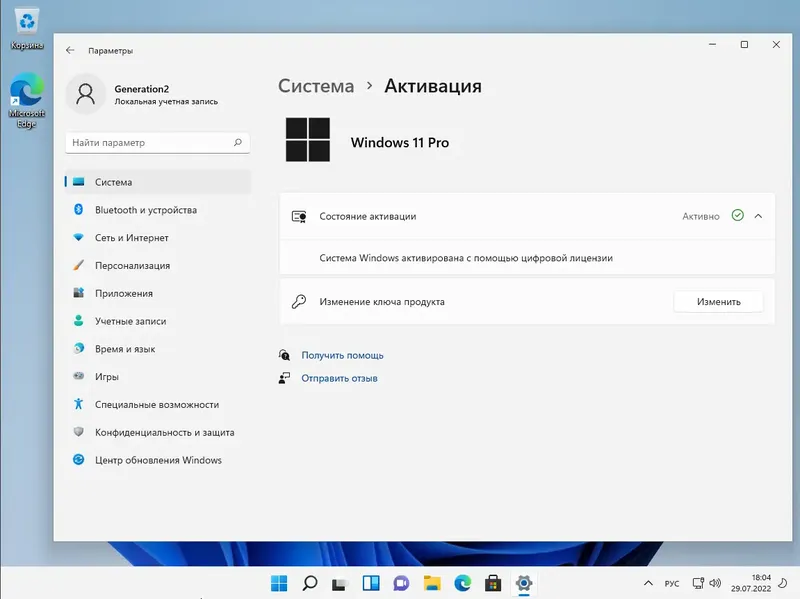Open Специальные возможности settings

[158, 404]
